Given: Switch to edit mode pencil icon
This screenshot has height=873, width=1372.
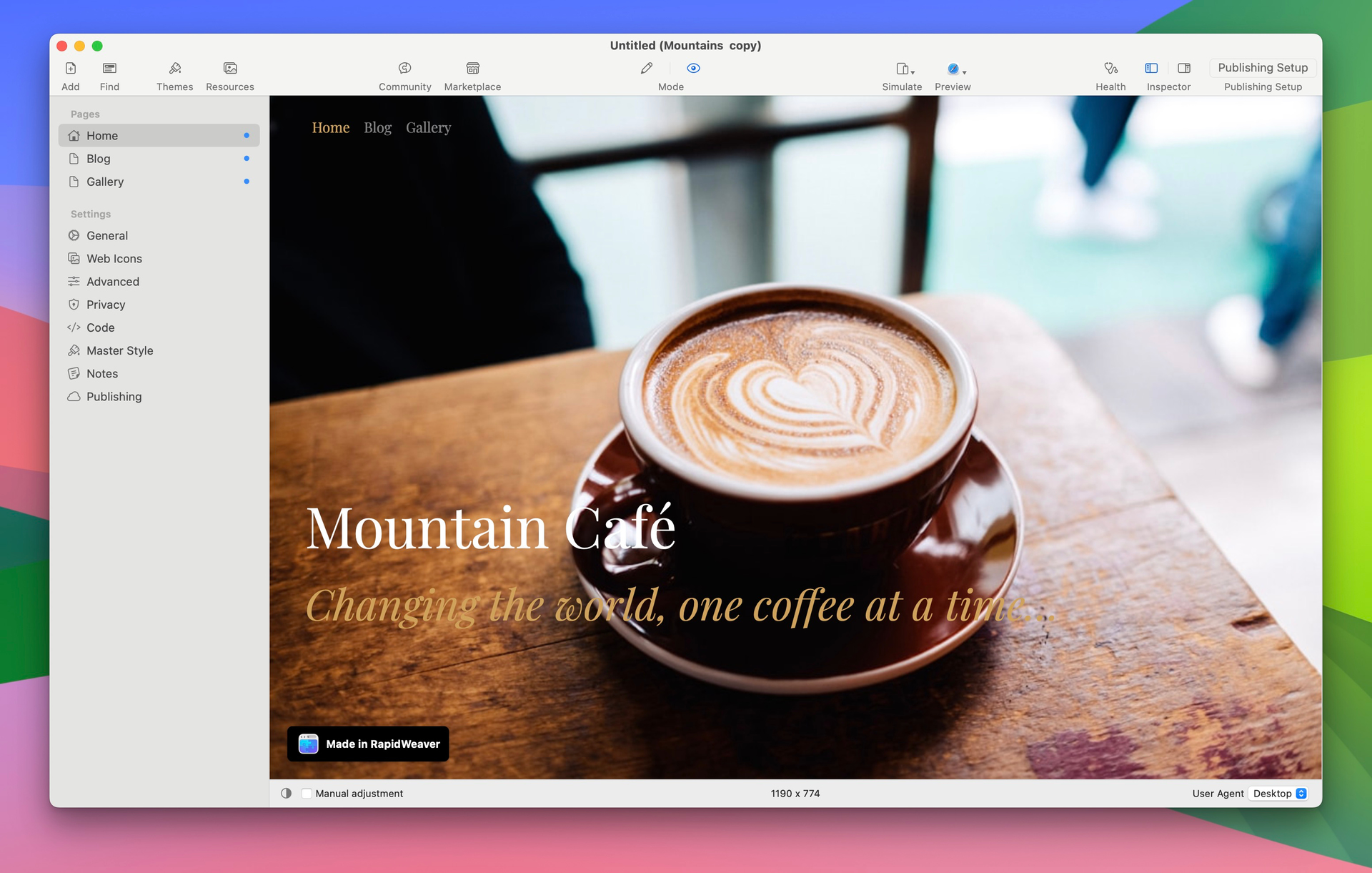Looking at the screenshot, I should click(x=647, y=69).
